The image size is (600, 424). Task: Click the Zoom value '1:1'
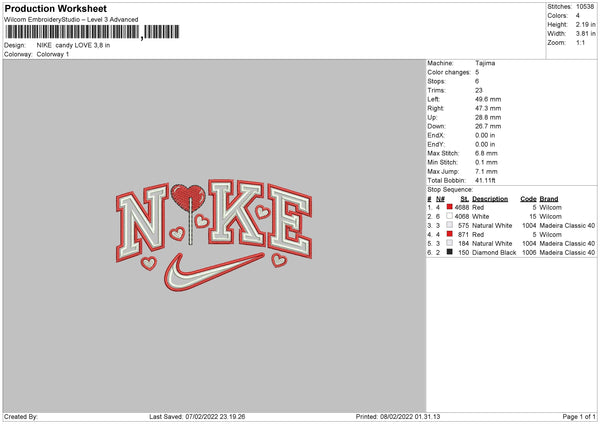click(580, 42)
